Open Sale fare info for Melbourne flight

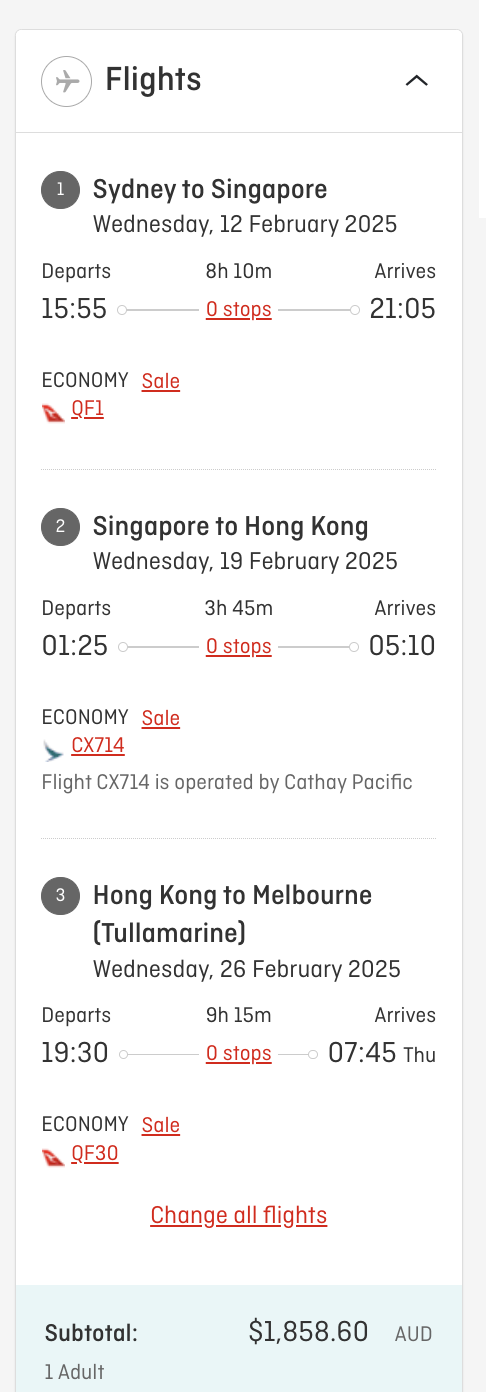pyautogui.click(x=161, y=1125)
